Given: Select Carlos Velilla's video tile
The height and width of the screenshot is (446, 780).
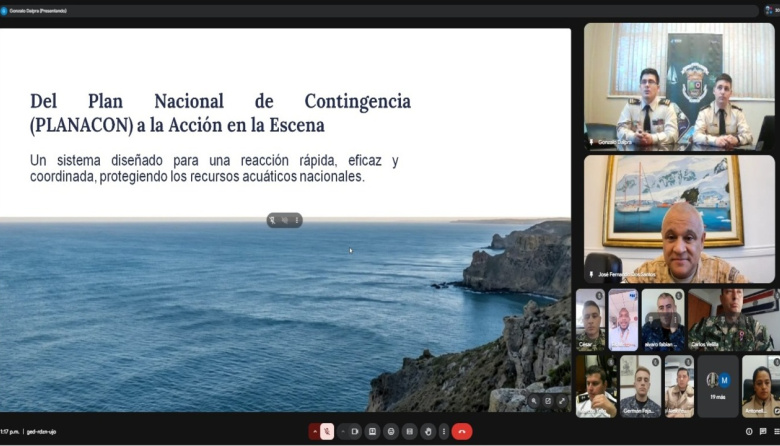Looking at the screenshot, I should tap(734, 320).
